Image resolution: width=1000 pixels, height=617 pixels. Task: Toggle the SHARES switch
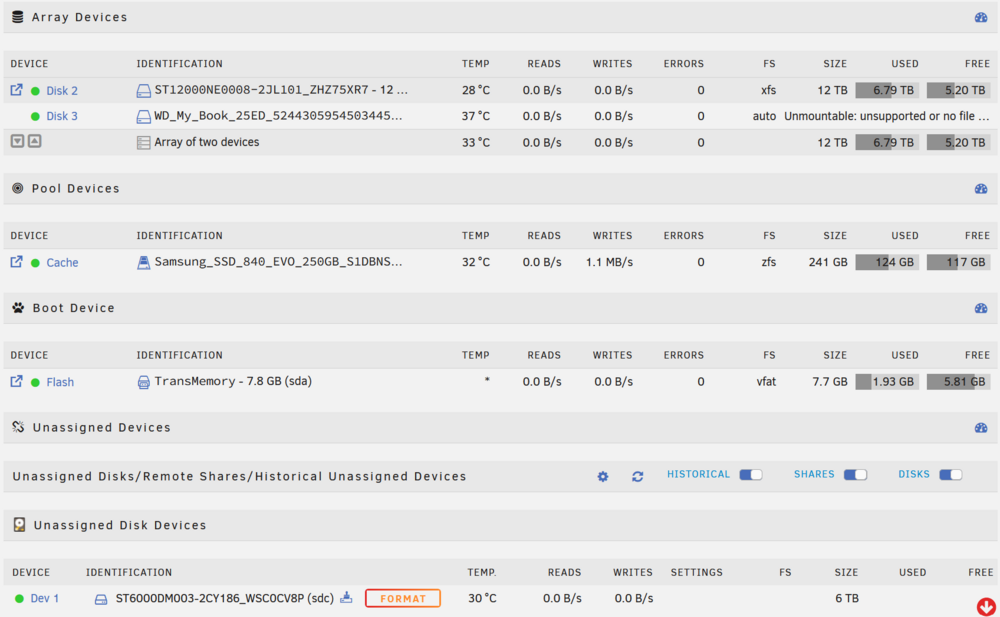tap(855, 474)
